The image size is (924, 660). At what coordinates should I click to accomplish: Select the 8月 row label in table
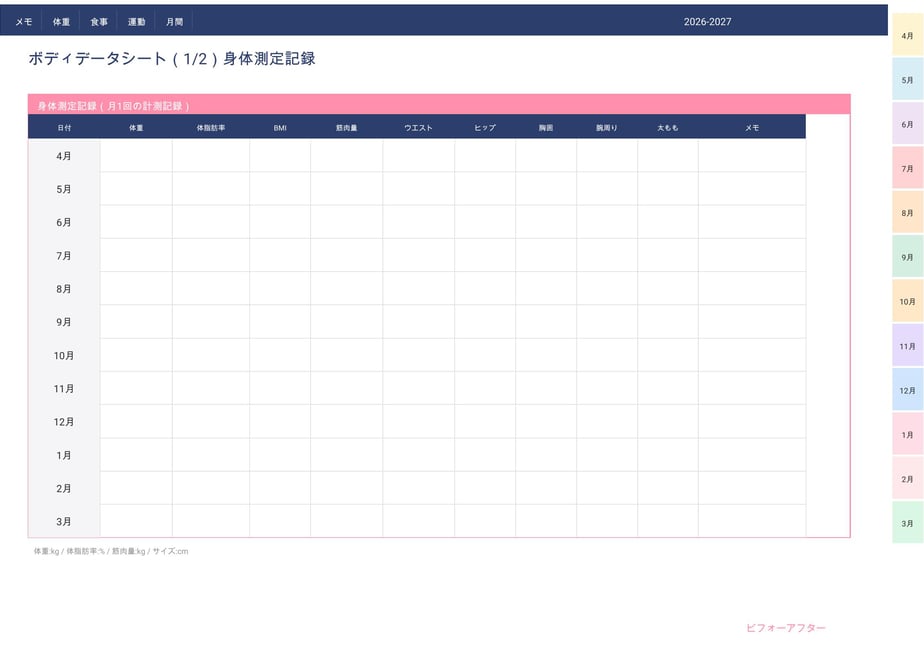point(64,289)
